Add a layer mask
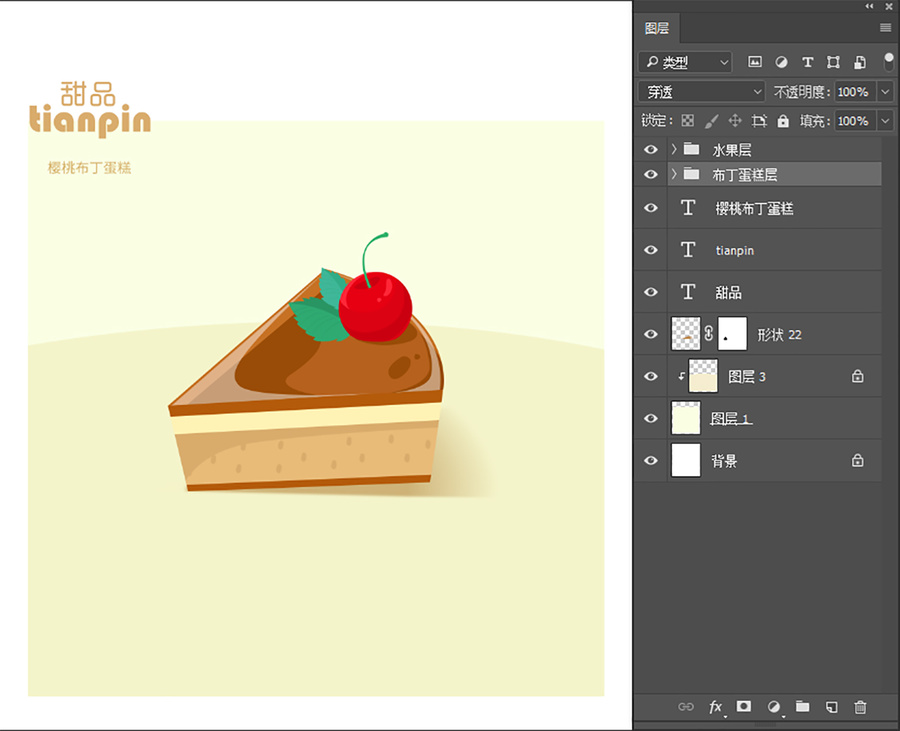The height and width of the screenshot is (731, 900). (744, 706)
